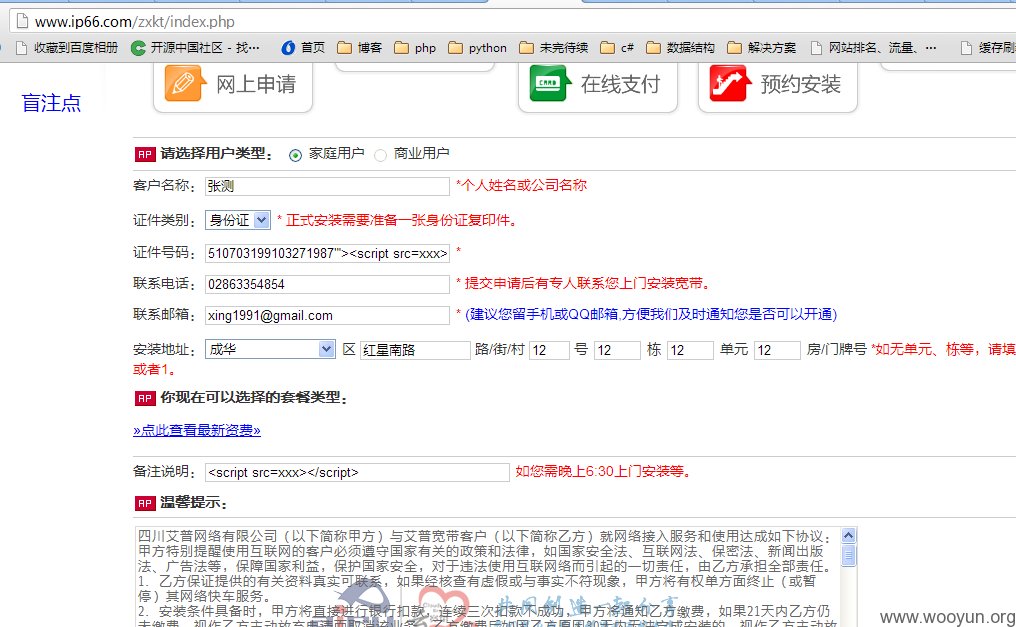1016x627 pixels.
Task: Click the orange pencil 网上申请 icon
Action: (183, 84)
